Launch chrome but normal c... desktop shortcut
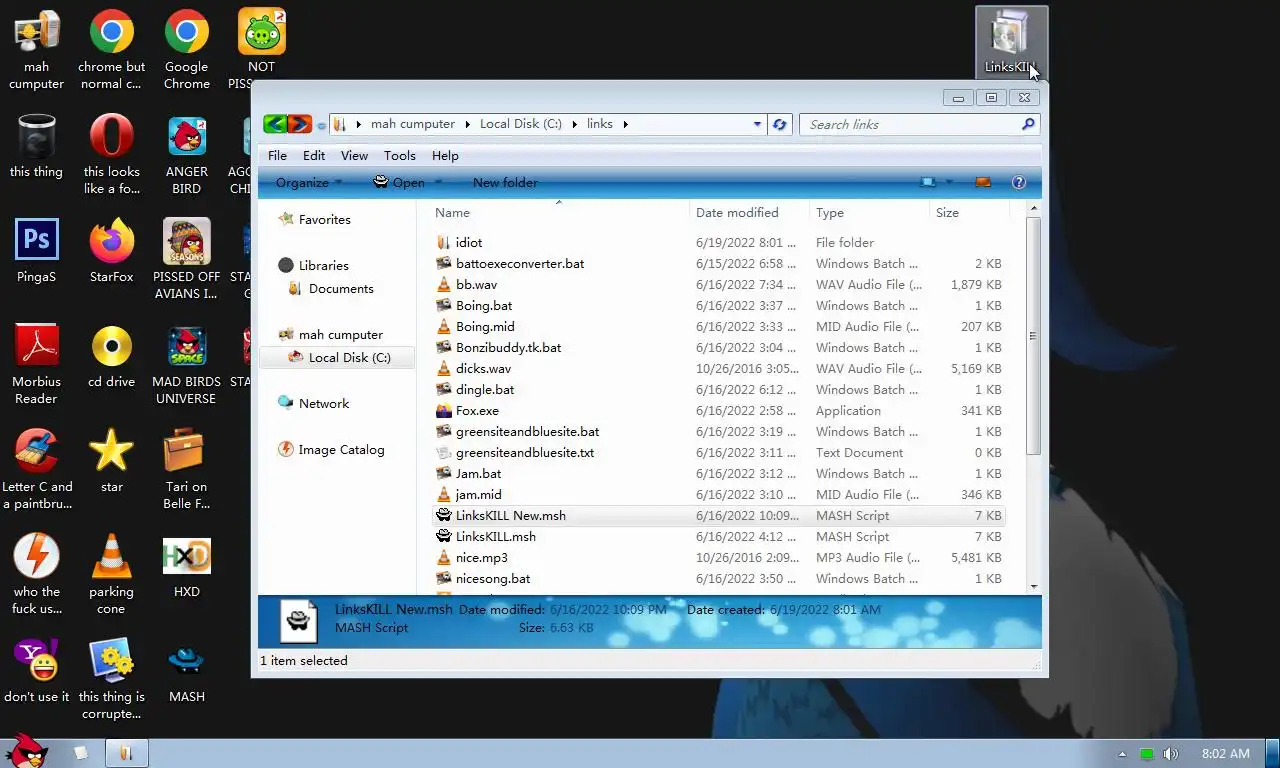The width and height of the screenshot is (1280, 768). point(112,50)
